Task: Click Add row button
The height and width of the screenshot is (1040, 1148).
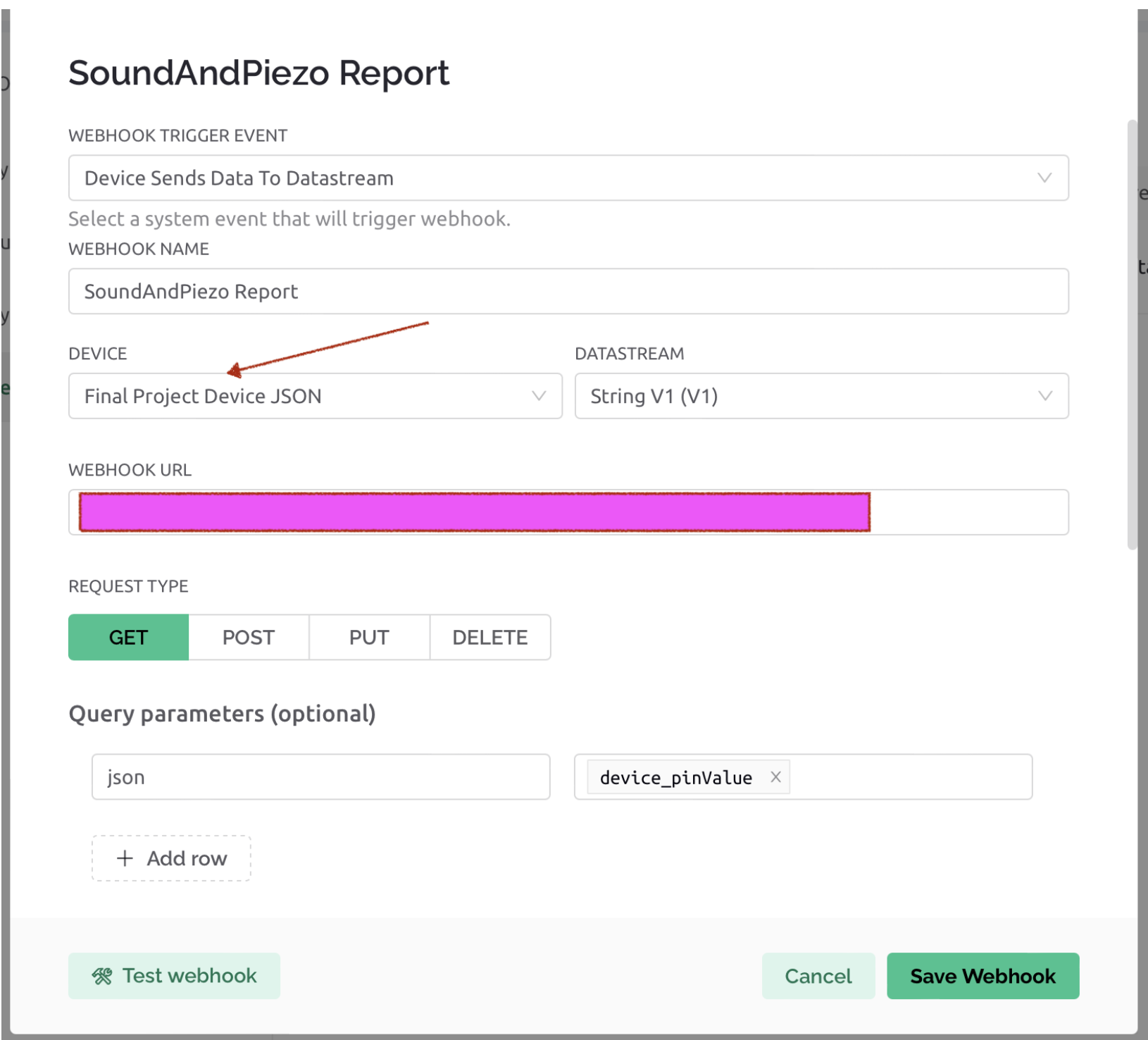Action: 171,858
